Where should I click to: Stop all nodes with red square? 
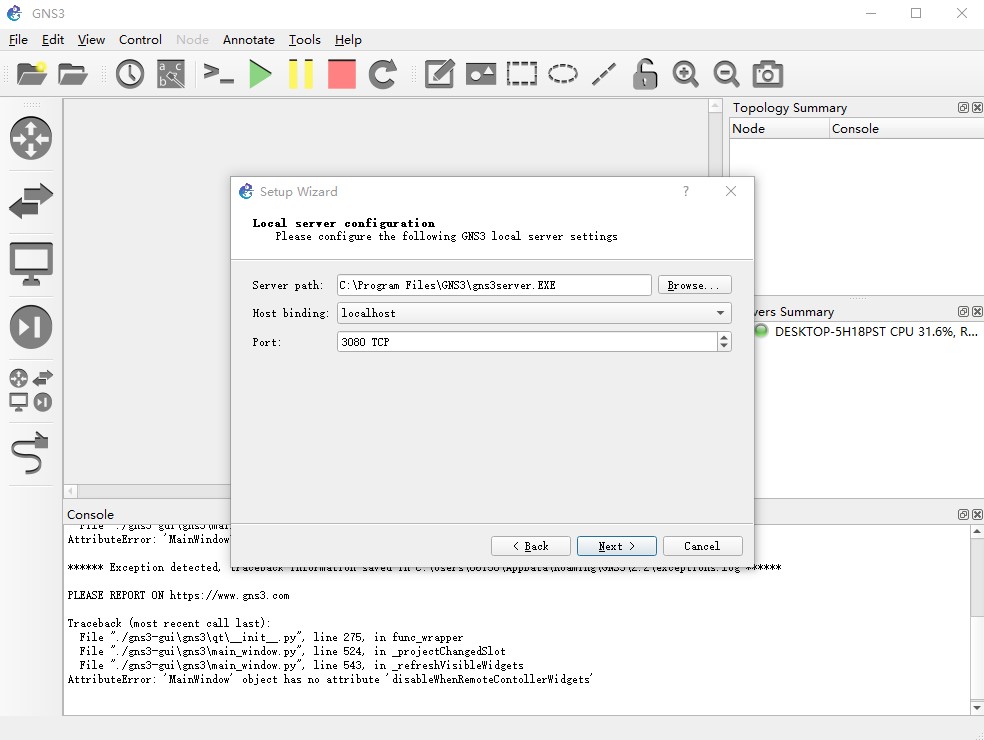[342, 73]
